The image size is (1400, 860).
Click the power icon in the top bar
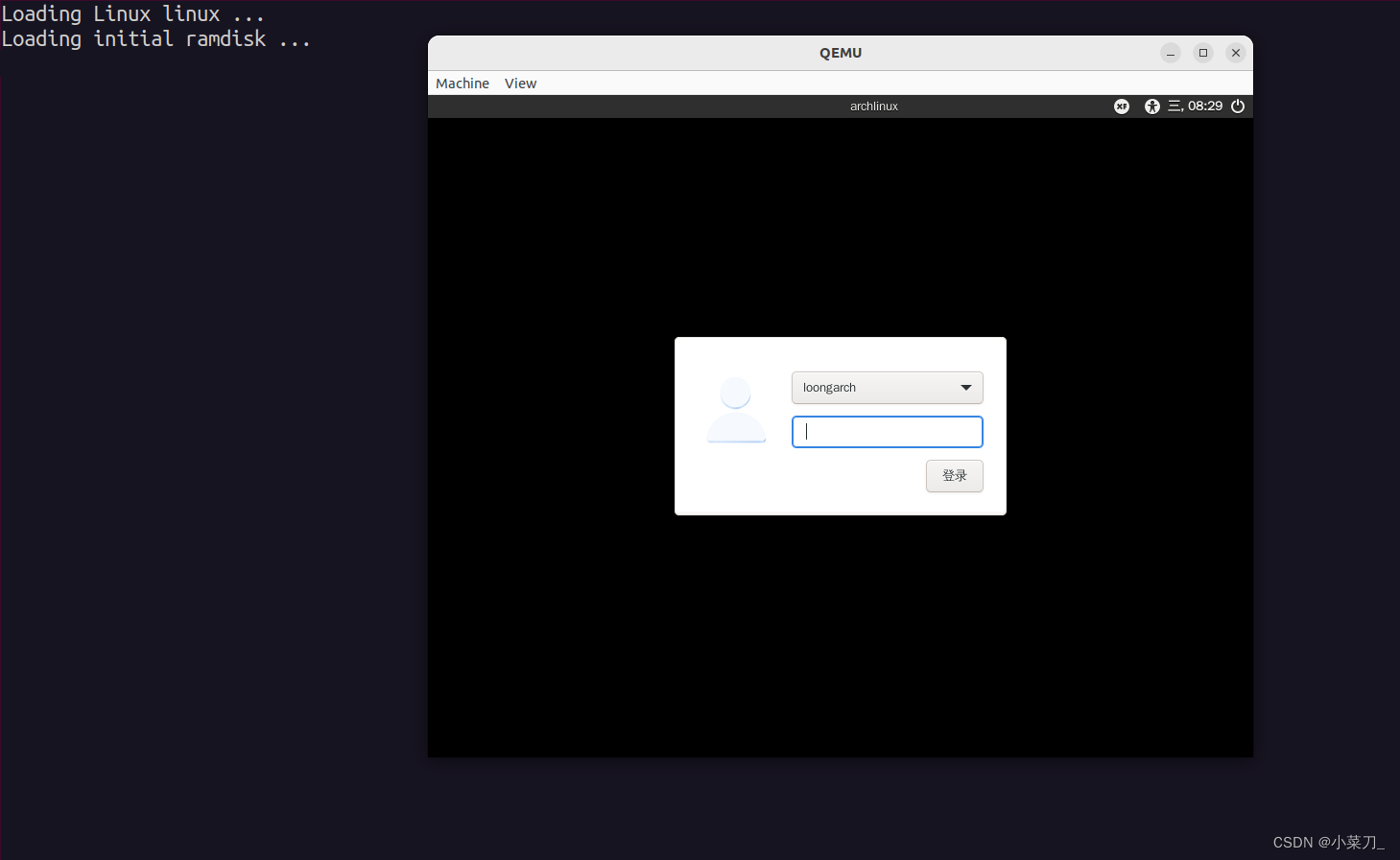click(1237, 106)
